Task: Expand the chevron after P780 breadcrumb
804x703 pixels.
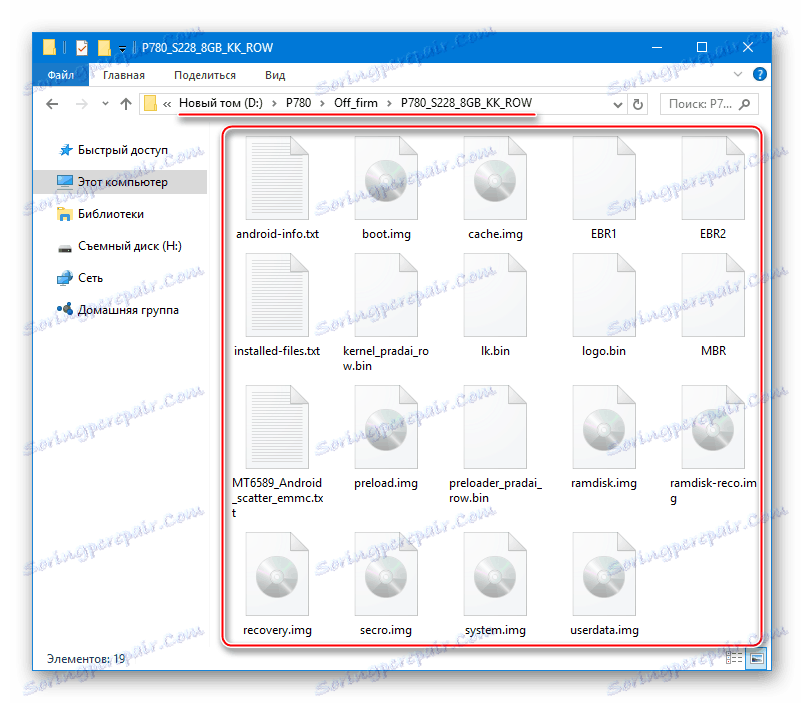Action: [323, 104]
